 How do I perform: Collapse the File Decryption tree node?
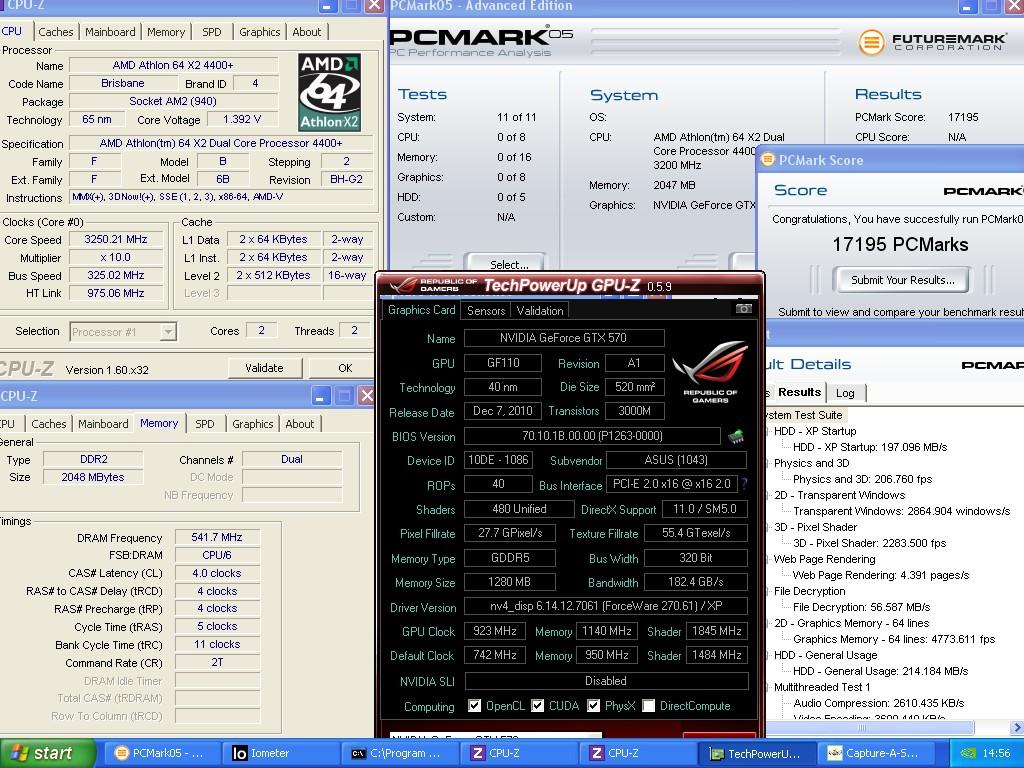coord(767,591)
